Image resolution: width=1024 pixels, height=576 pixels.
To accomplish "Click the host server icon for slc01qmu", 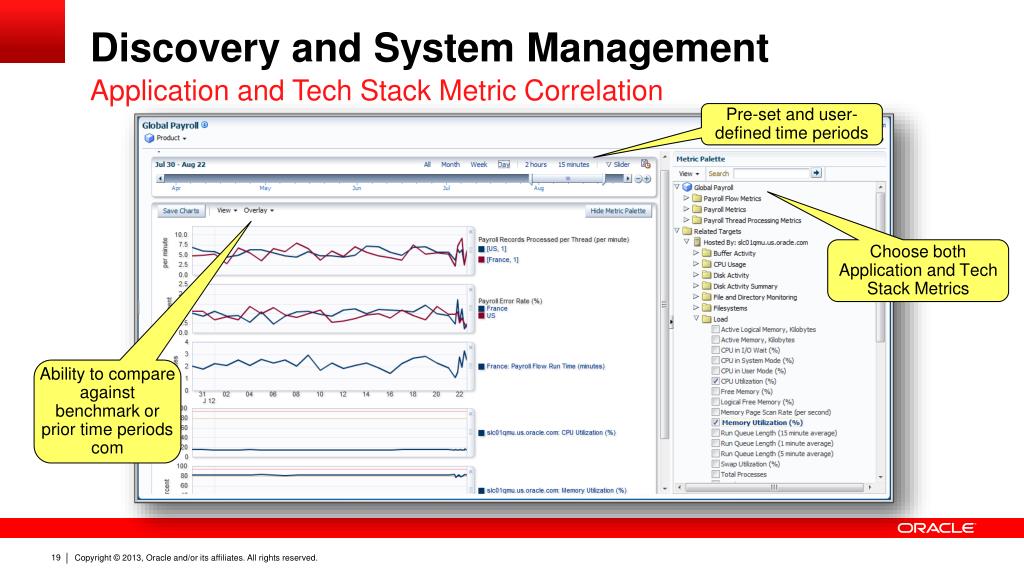I will [x=697, y=242].
